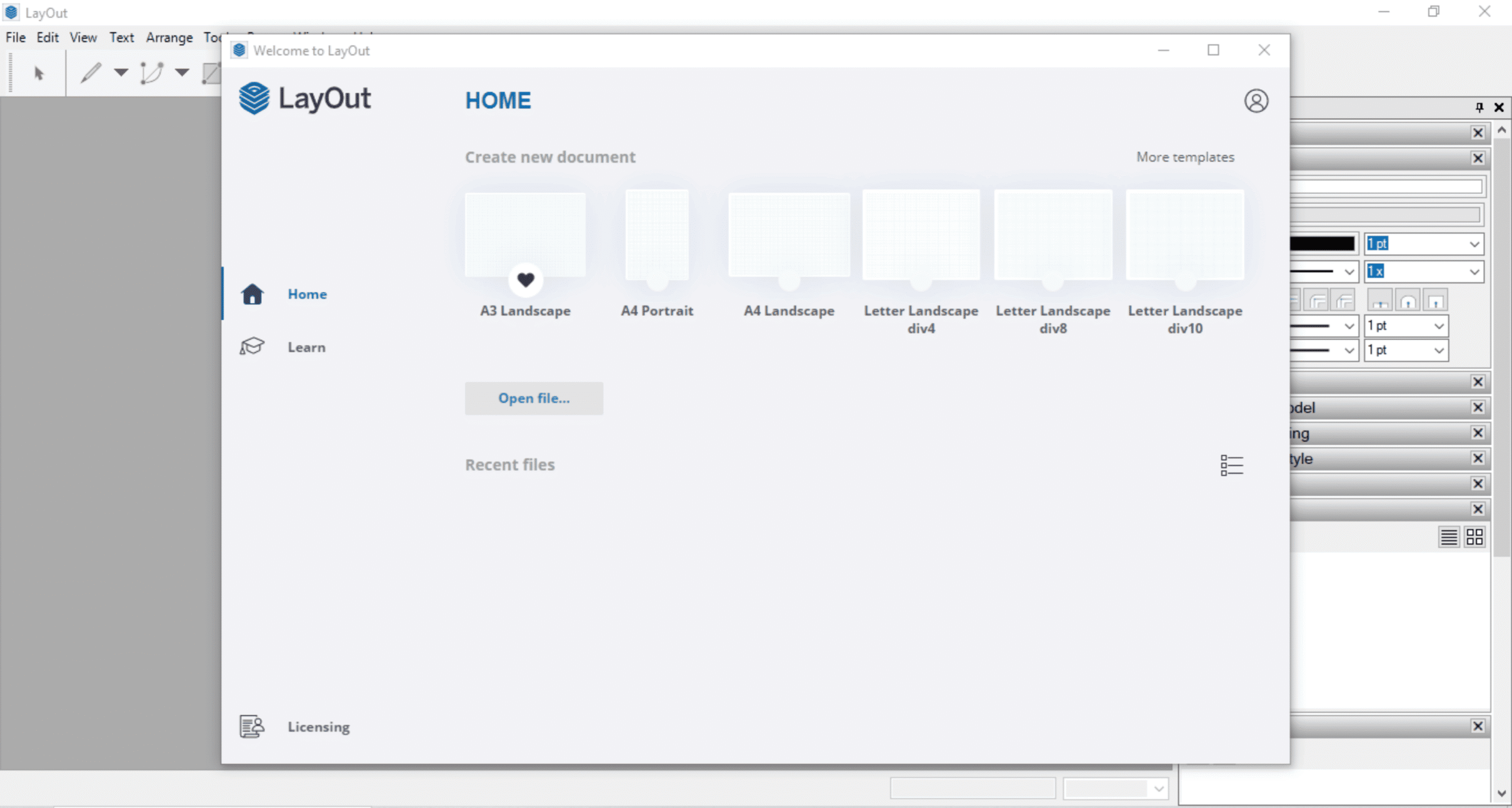Go to Home in welcome sidebar

click(x=307, y=294)
